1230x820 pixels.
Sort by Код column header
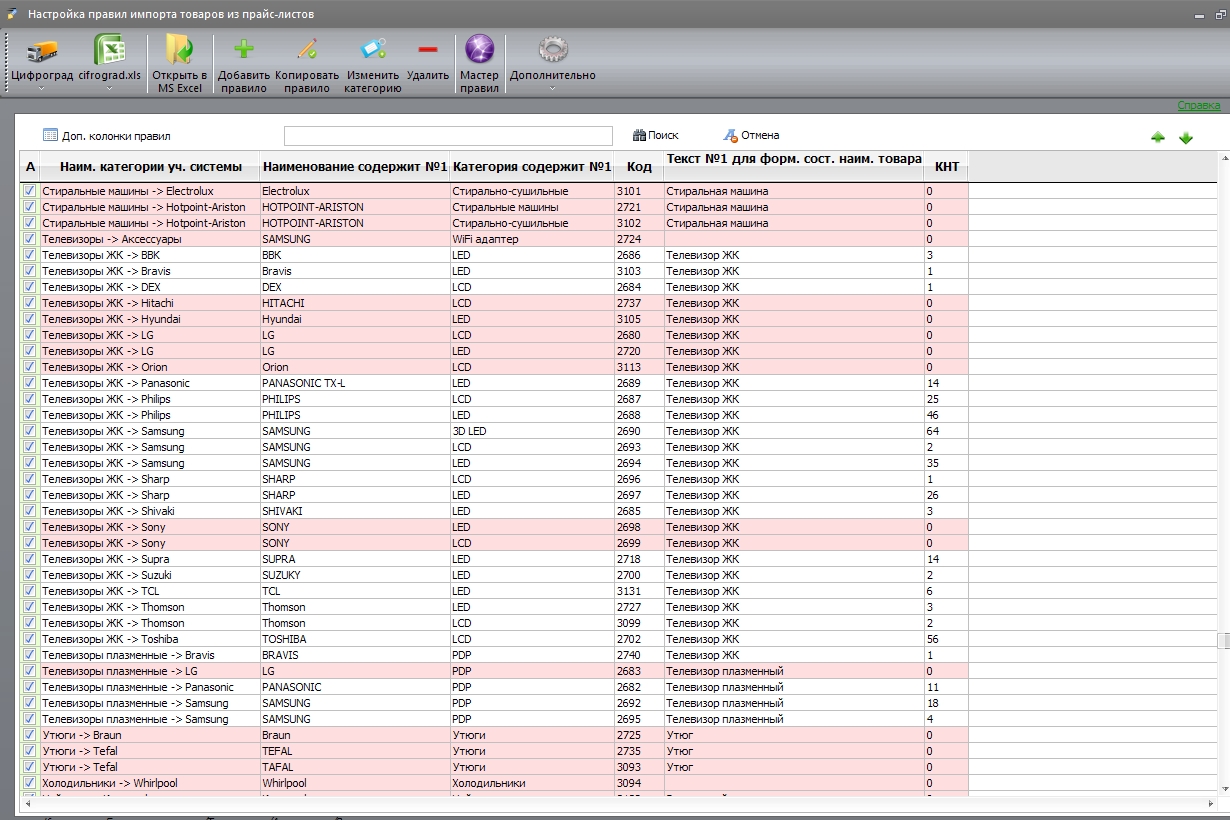tap(639, 167)
